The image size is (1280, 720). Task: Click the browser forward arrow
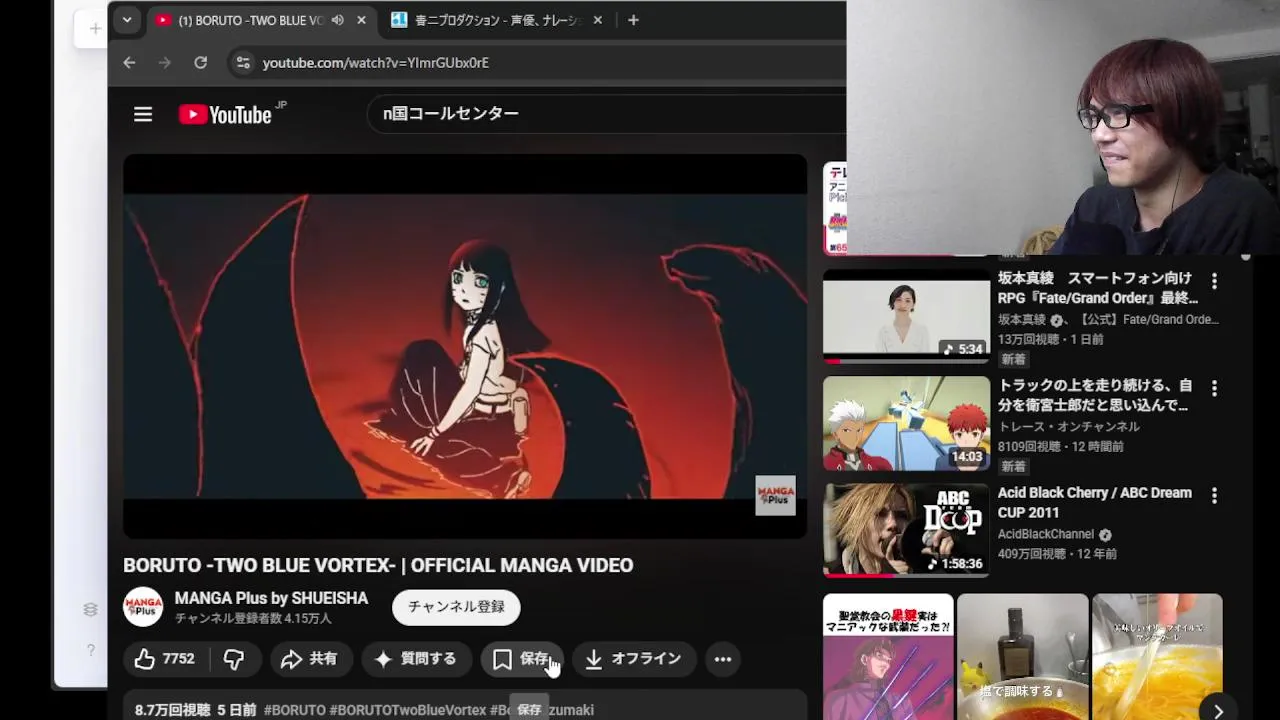coord(165,62)
